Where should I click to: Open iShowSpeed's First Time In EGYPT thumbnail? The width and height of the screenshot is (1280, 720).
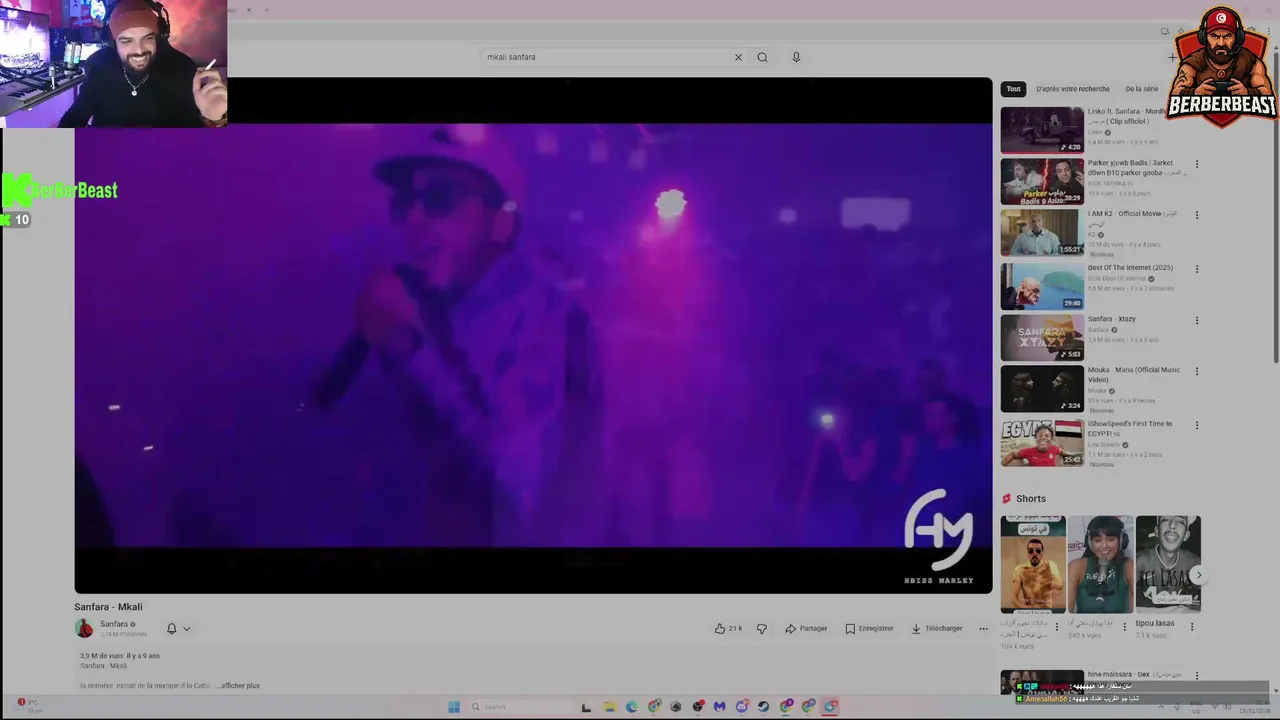tap(1042, 442)
